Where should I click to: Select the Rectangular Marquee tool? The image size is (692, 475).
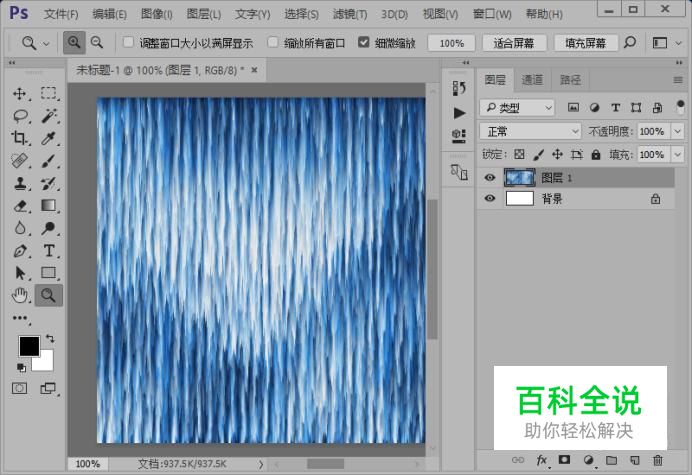[x=49, y=93]
